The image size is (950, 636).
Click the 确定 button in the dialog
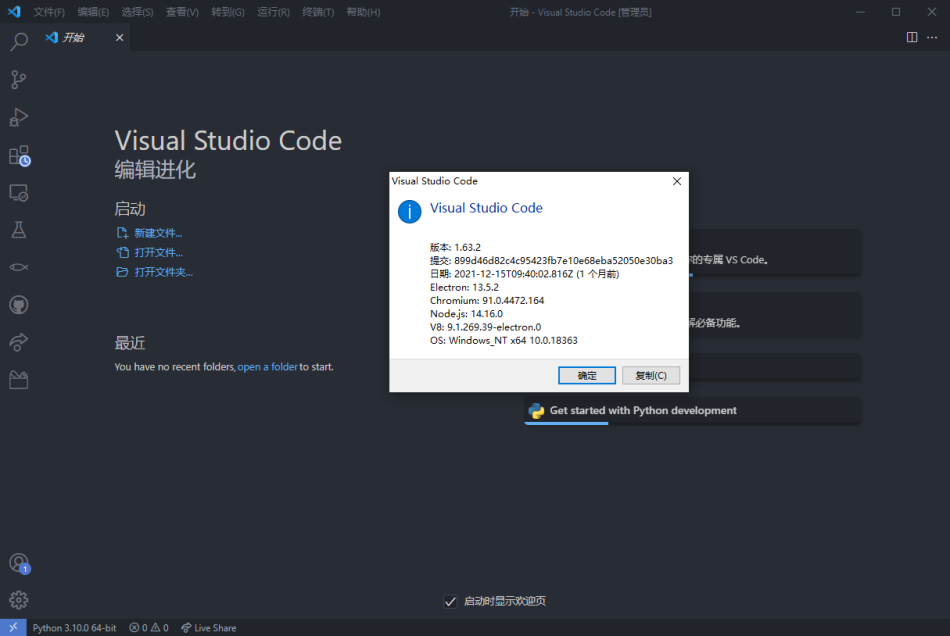click(586, 376)
